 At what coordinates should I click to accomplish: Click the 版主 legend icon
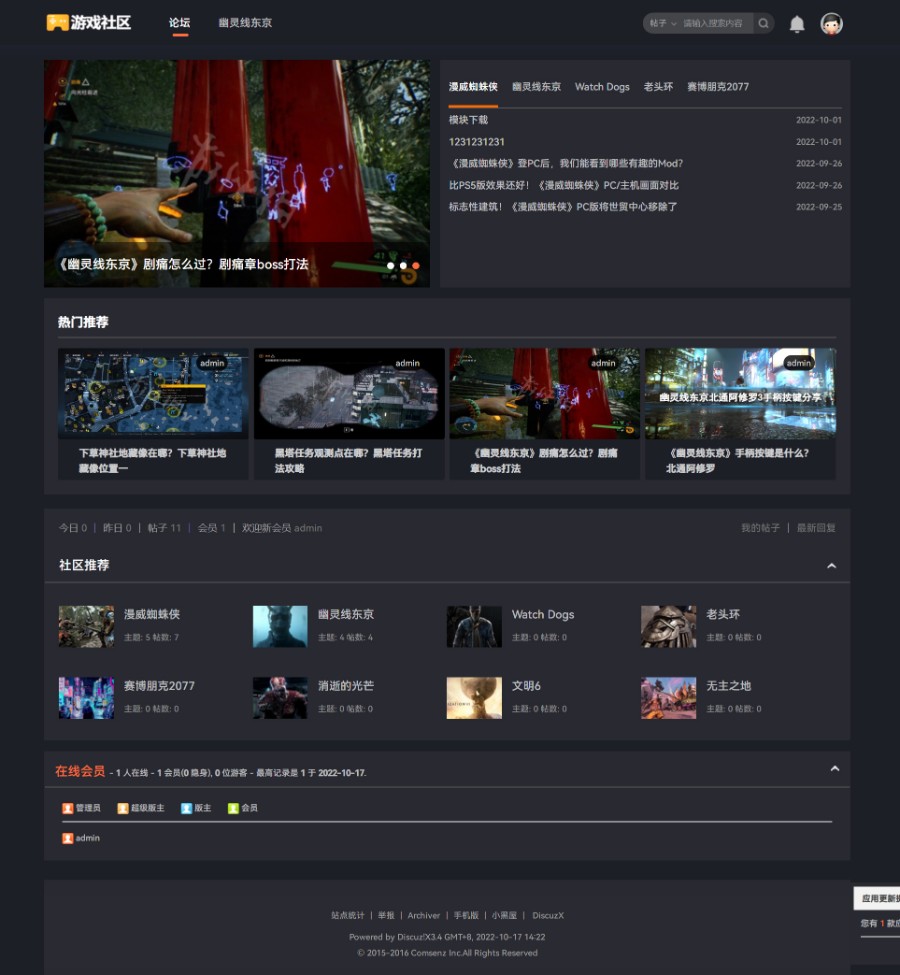(x=186, y=808)
